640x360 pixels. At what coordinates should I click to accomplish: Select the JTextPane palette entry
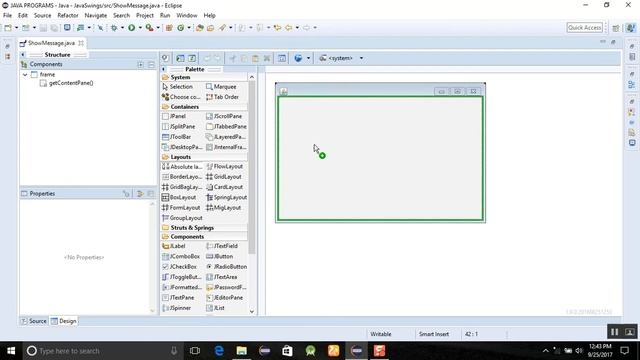click(178, 298)
